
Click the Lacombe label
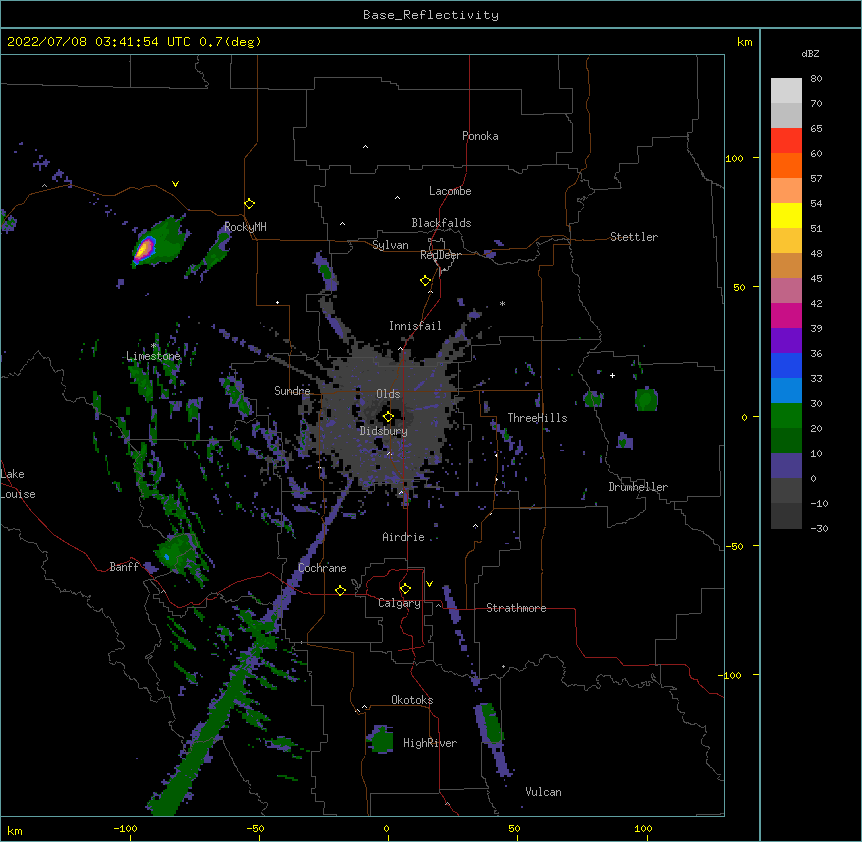[x=450, y=191]
